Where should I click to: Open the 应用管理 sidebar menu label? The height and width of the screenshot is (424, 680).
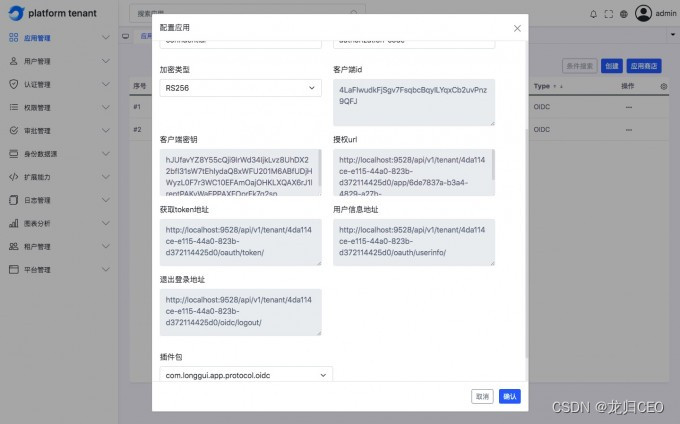[37, 38]
